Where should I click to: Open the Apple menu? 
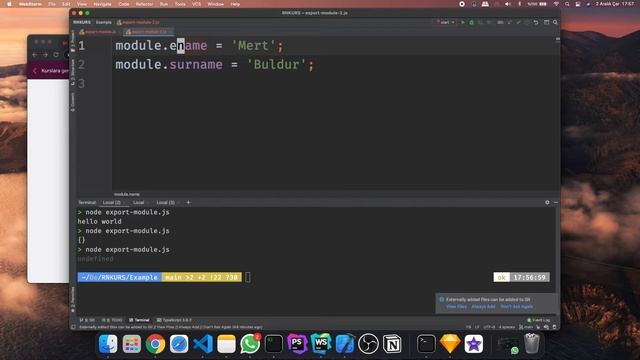(x=9, y=4)
